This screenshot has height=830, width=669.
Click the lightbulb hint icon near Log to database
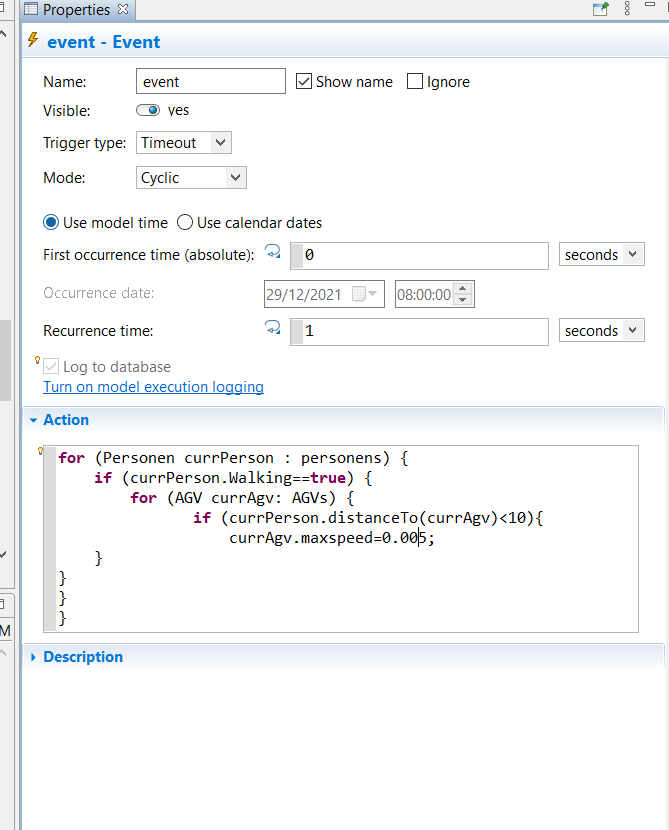tap(38, 360)
